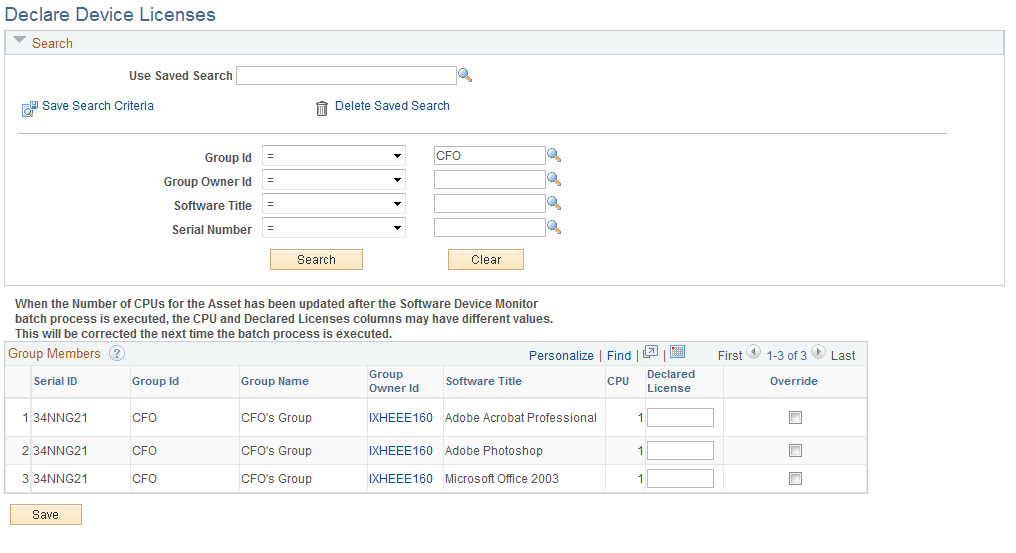This screenshot has height=553, width=1016.
Task: Click the download grid to spreadsheet icon
Action: [677, 352]
